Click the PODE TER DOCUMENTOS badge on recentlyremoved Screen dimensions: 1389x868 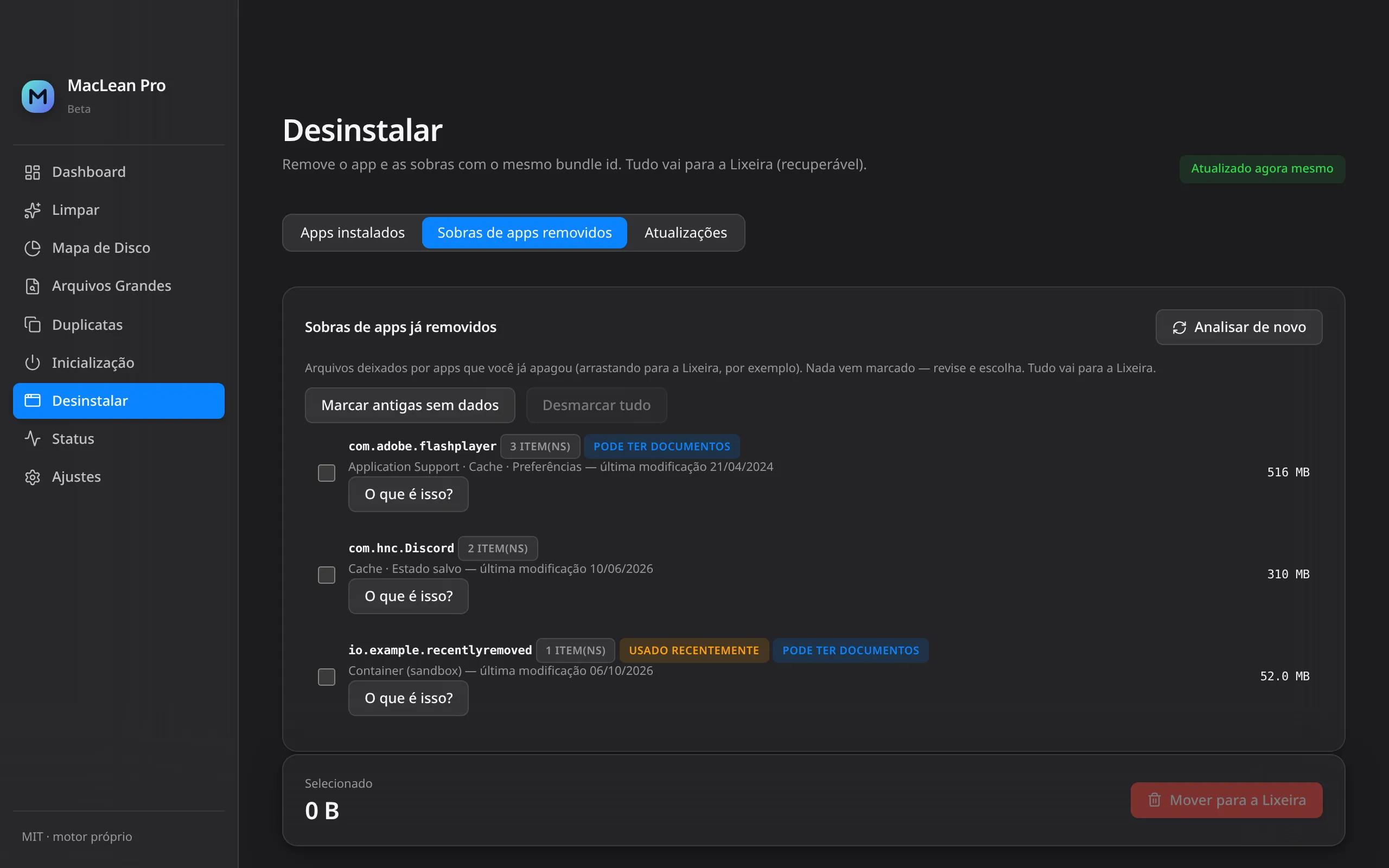(x=851, y=650)
